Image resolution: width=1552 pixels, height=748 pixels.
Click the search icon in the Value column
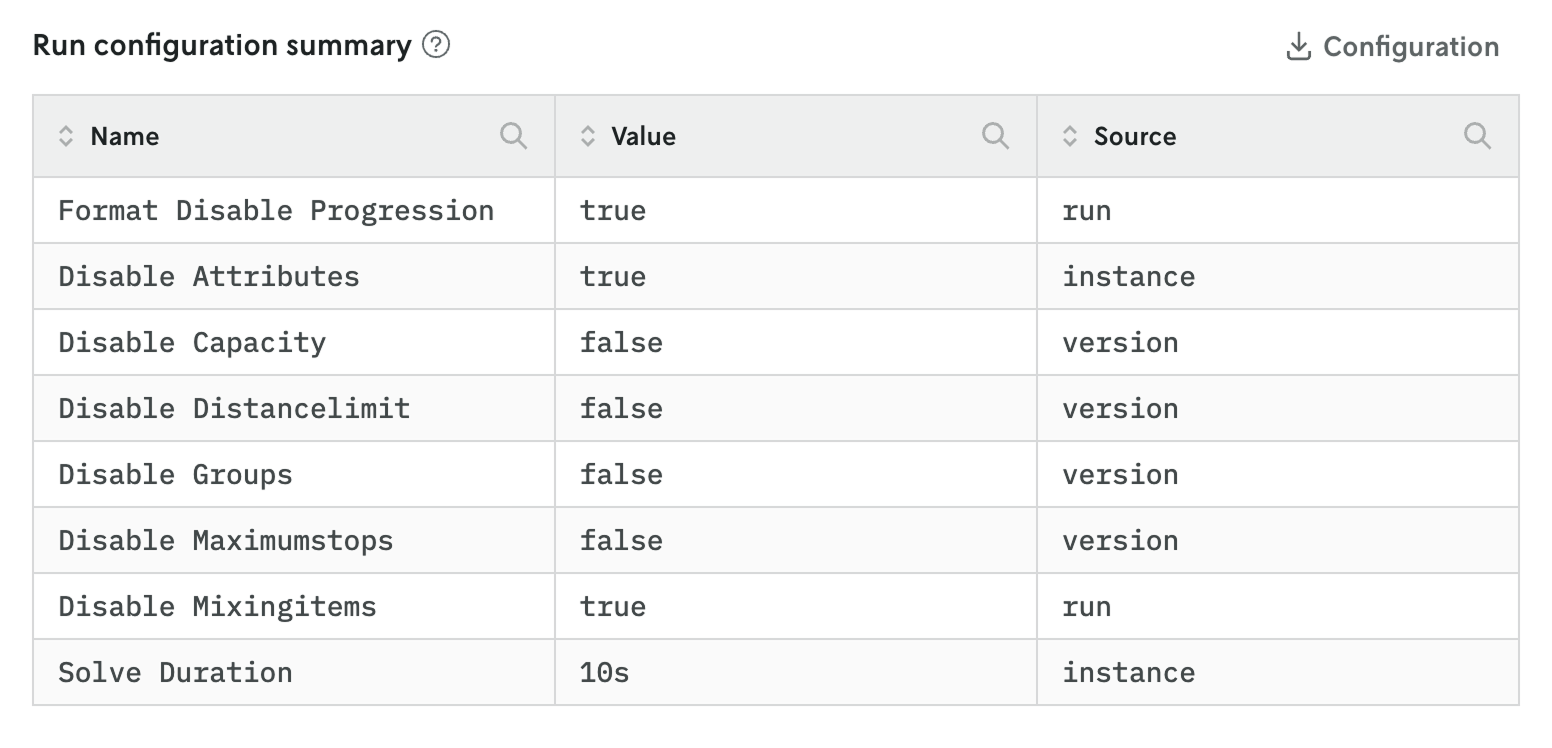[x=995, y=136]
